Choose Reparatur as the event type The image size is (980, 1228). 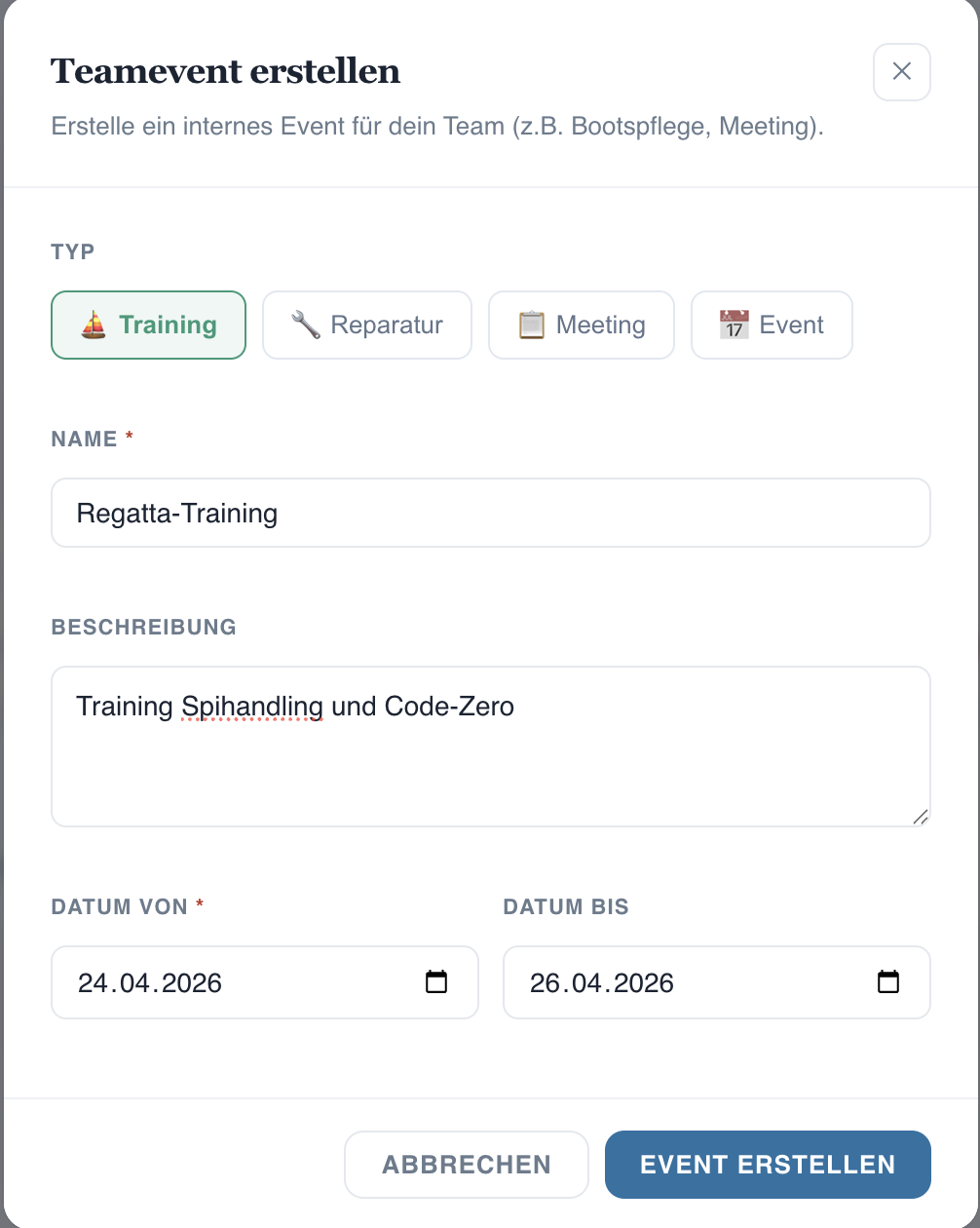tap(387, 325)
